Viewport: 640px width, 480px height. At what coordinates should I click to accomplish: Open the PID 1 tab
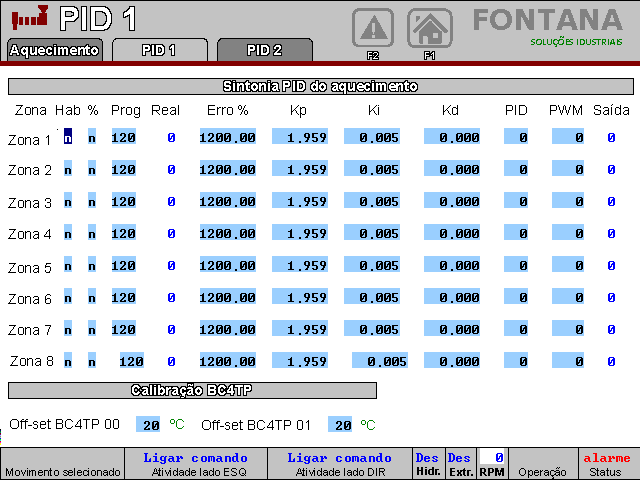click(x=159, y=50)
